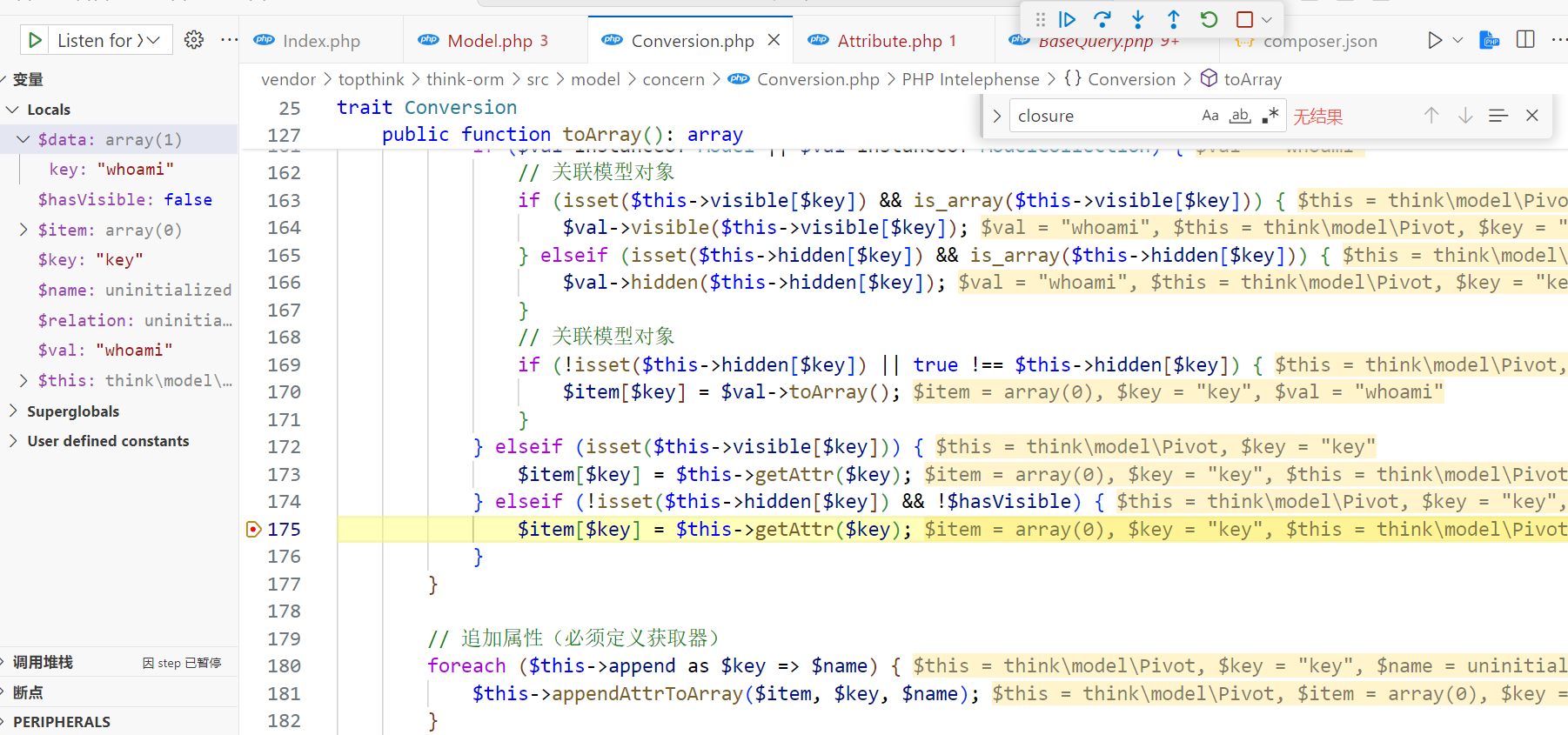
Task: Go to previous find match
Action: 1431,116
